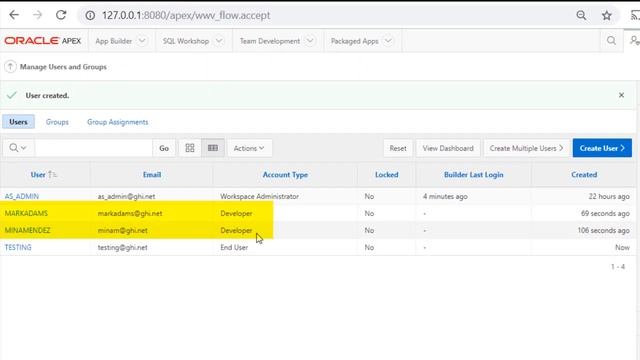Expand the App Builder menu arrow
This screenshot has height=360, width=640.
pos(142,41)
